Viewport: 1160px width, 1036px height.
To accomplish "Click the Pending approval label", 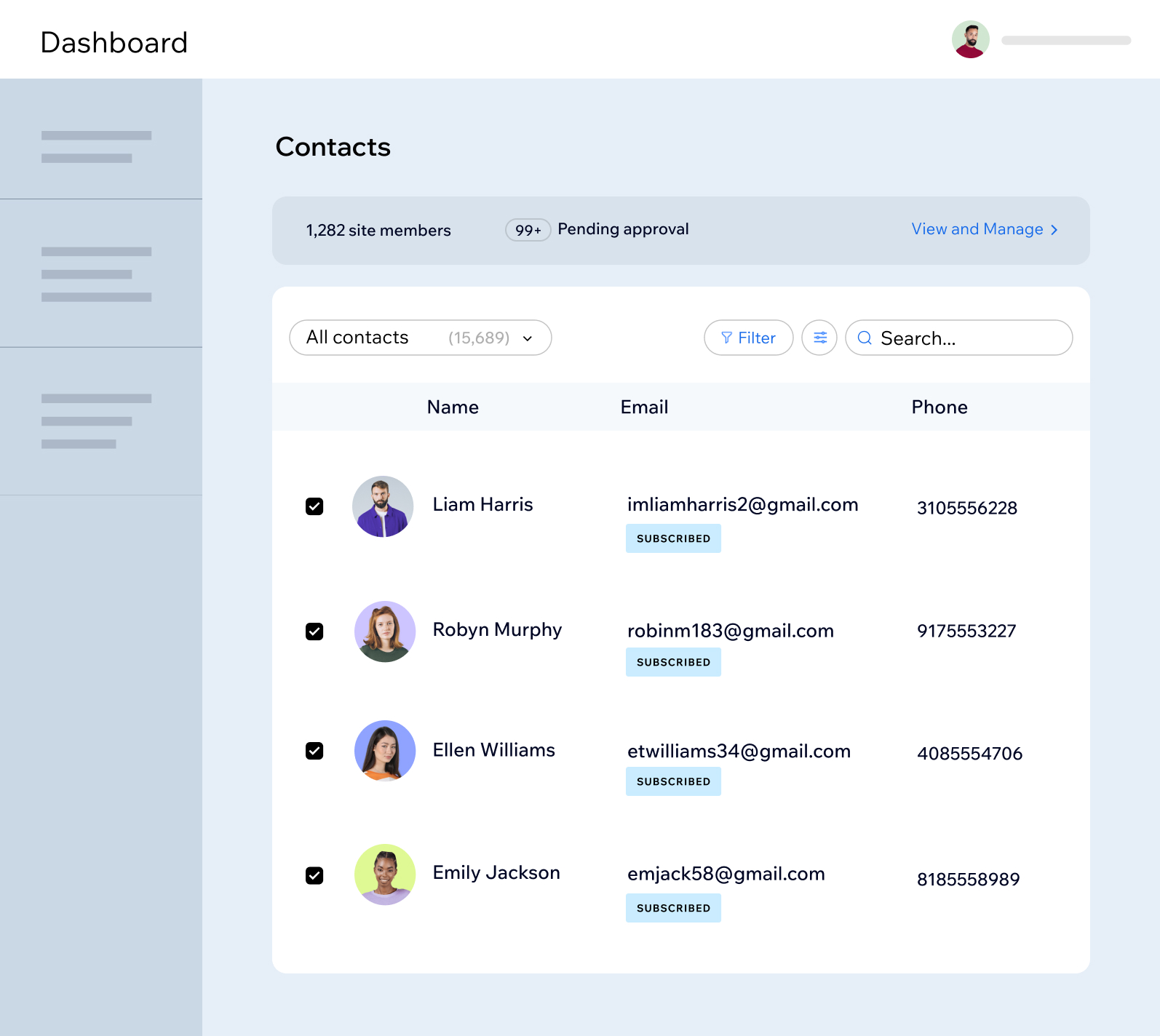I will (623, 229).
